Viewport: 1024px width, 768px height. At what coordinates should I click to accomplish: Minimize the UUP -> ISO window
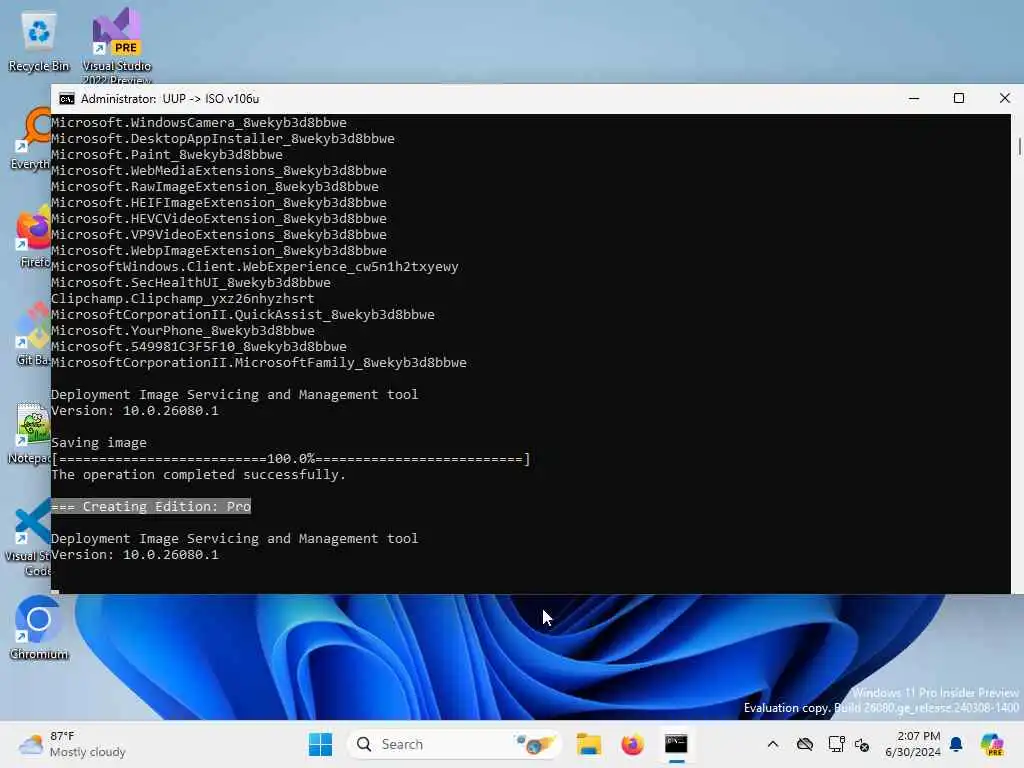coord(914,99)
